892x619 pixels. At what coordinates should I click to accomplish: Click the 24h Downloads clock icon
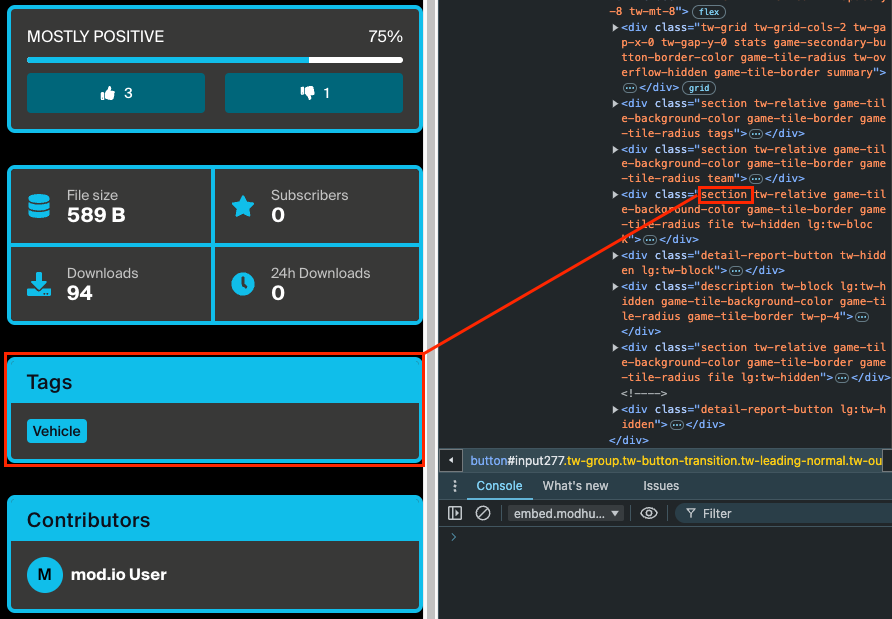pyautogui.click(x=243, y=284)
